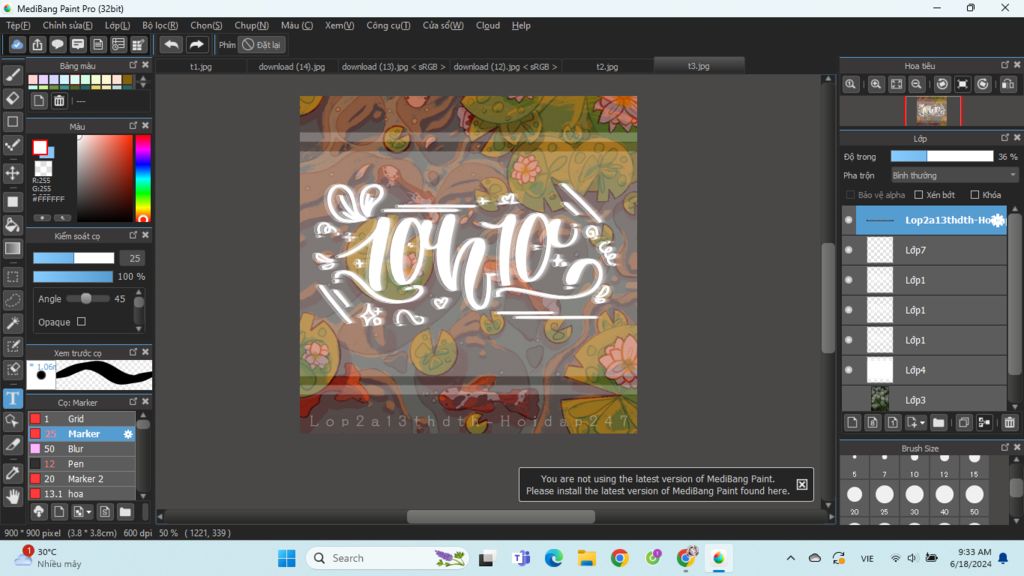Select the Brush tool in left toolbar

(x=12, y=75)
